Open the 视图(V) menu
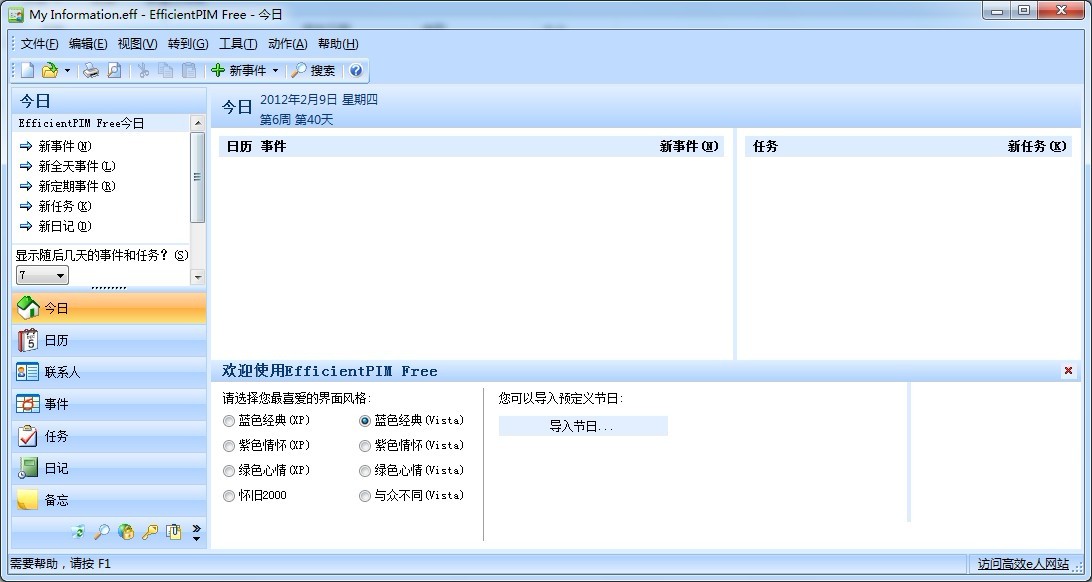This screenshot has height=582, width=1092. [137, 44]
